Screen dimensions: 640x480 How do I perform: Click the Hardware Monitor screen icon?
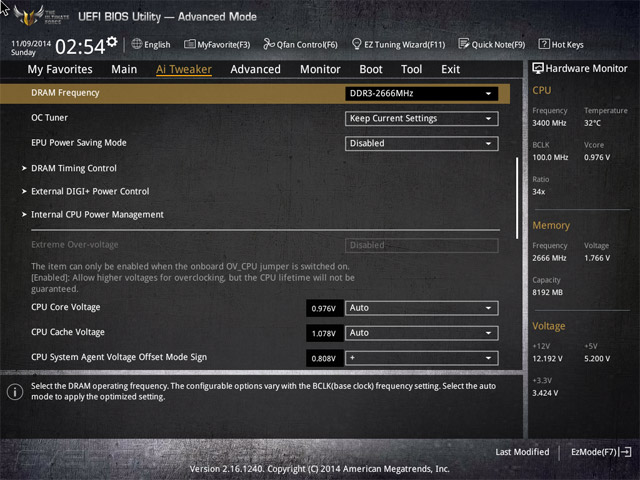[538, 69]
